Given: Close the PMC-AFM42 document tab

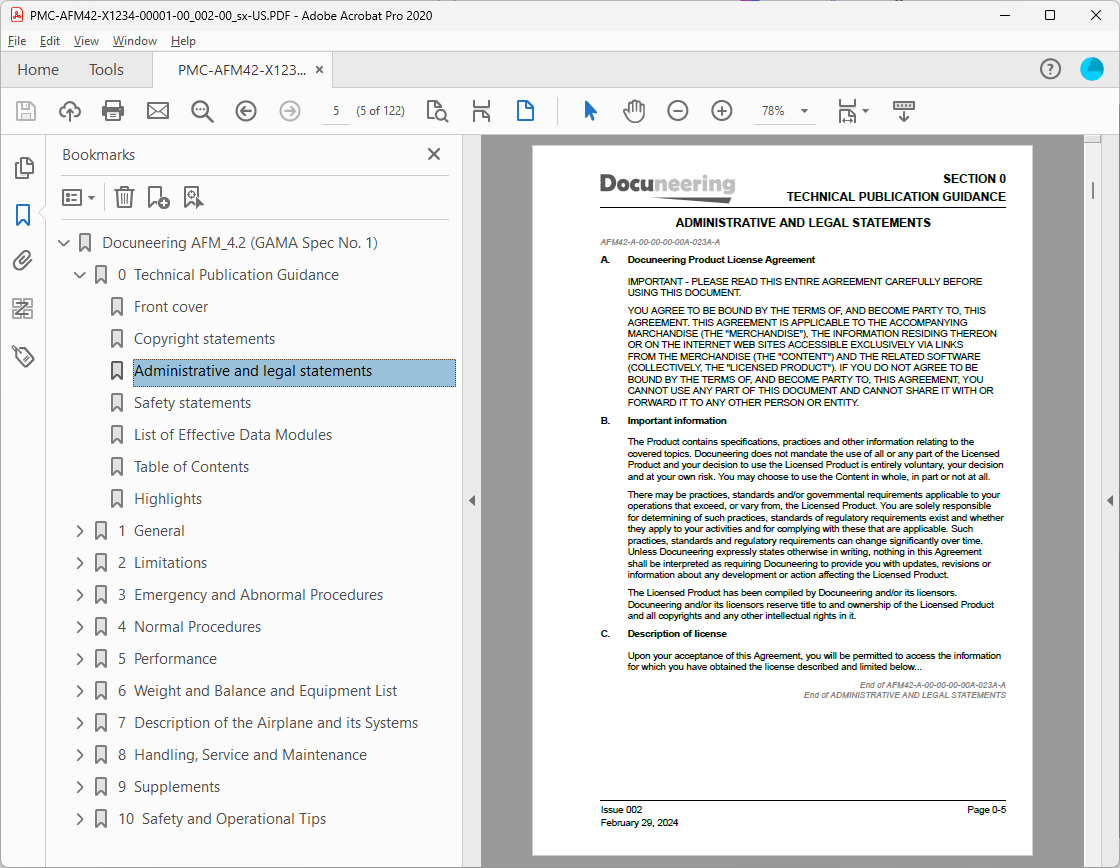Looking at the screenshot, I should coord(319,69).
